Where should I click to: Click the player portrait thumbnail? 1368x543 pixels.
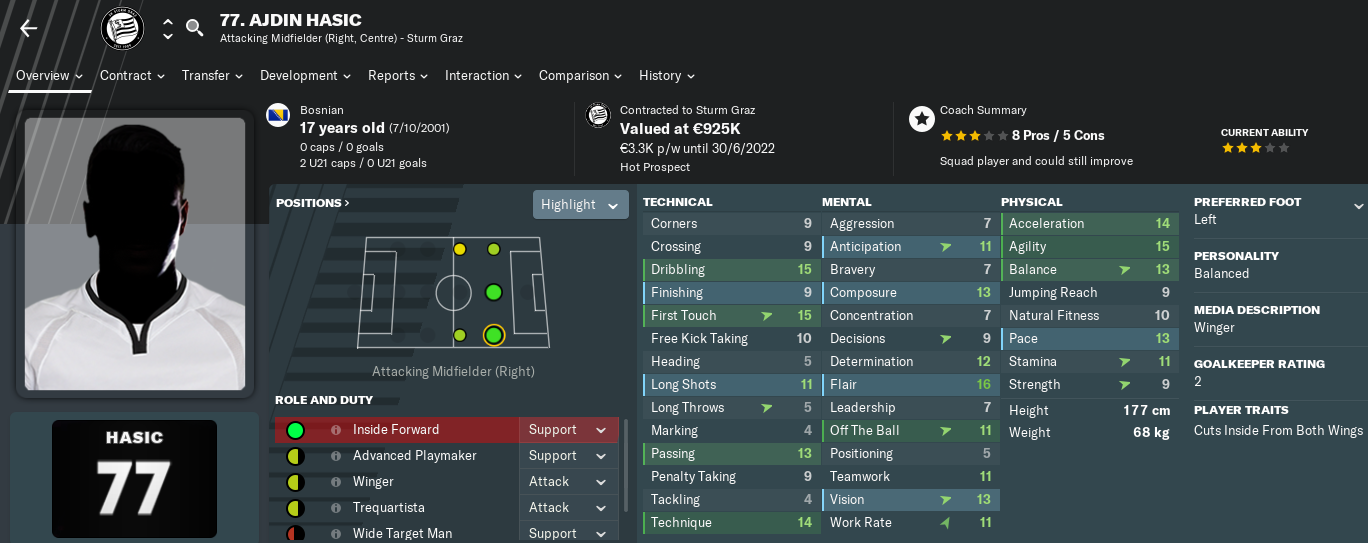(135, 254)
